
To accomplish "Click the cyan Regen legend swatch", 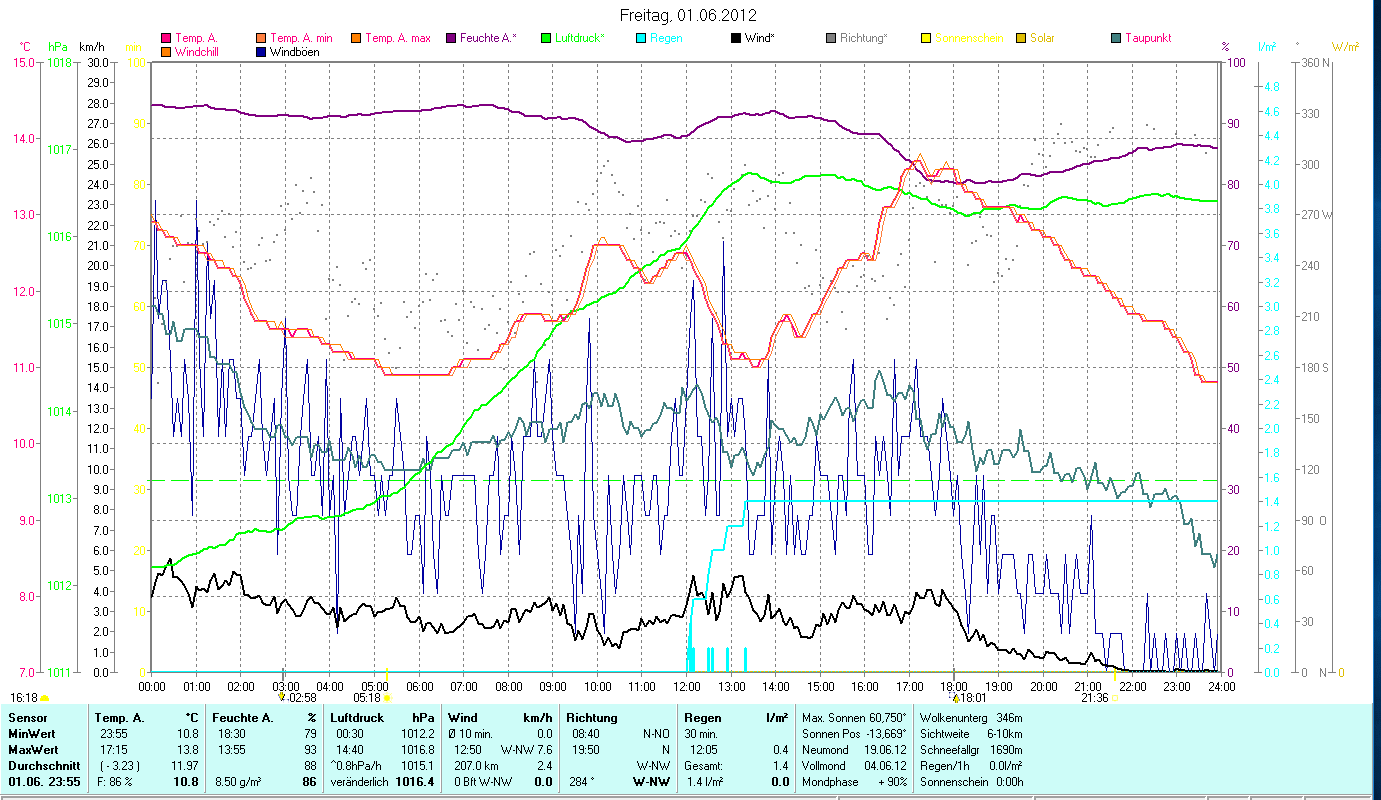I will (x=641, y=38).
